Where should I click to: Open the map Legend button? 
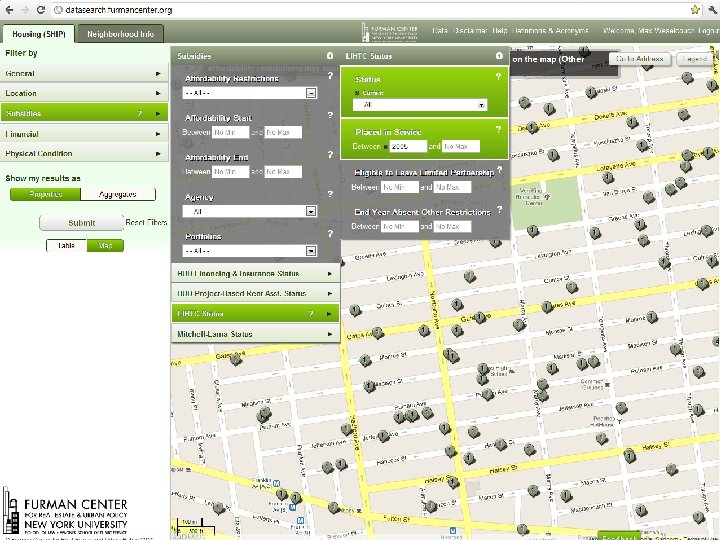click(x=694, y=59)
